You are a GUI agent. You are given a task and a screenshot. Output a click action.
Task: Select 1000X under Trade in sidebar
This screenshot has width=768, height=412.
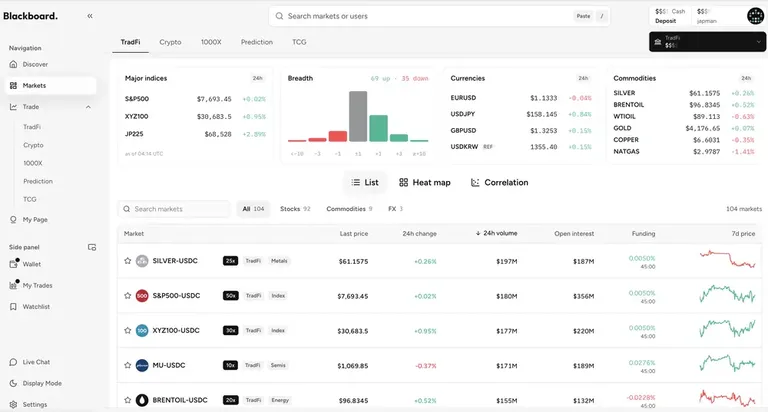33,163
